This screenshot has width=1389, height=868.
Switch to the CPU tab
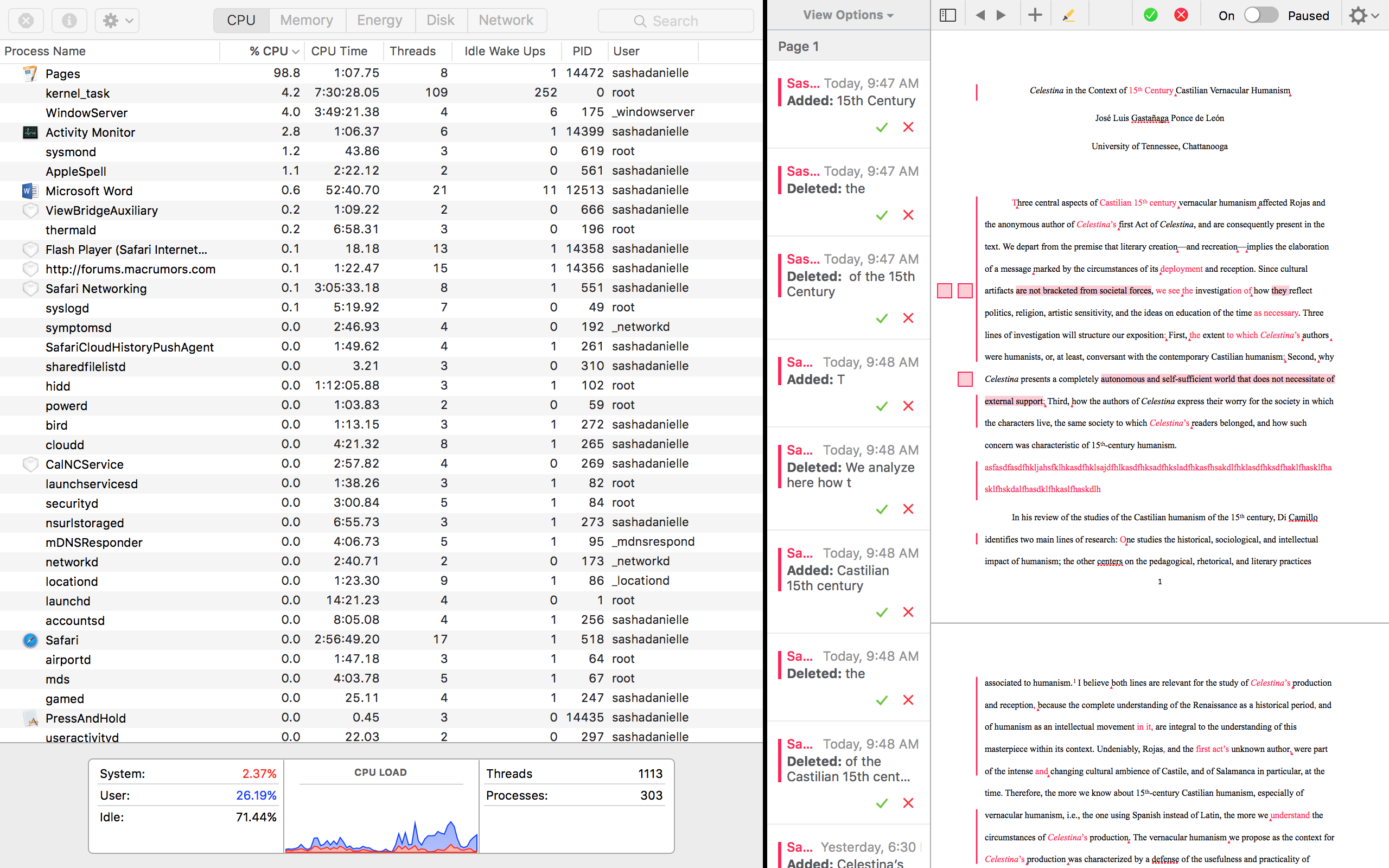(x=241, y=21)
